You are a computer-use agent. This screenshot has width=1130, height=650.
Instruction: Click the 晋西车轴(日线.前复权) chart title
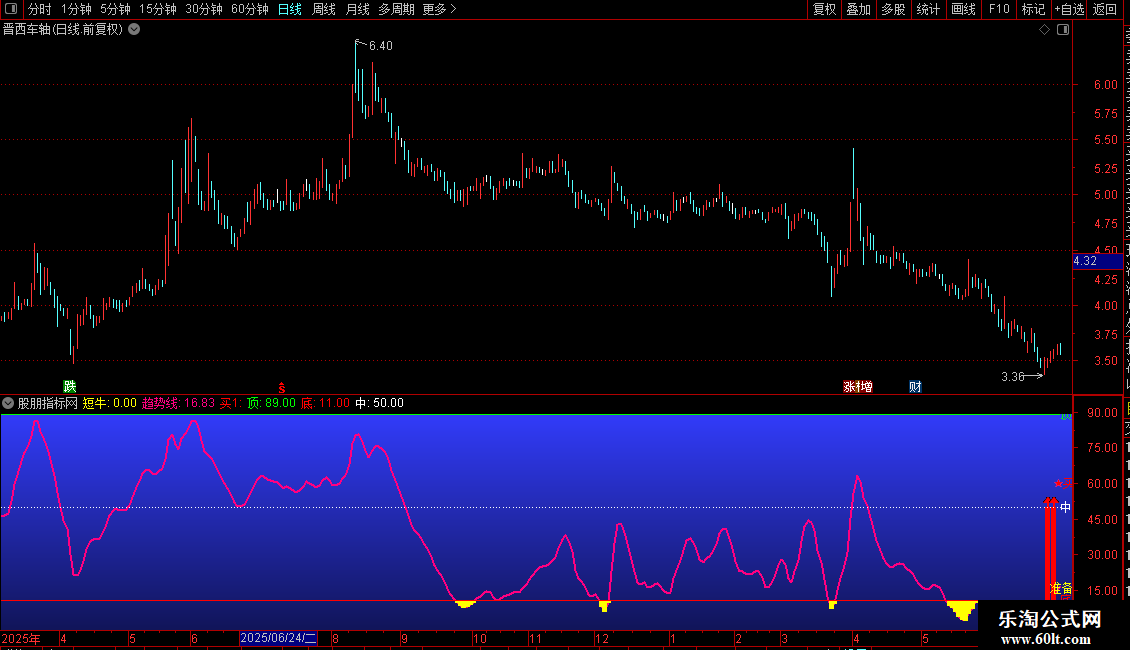[x=63, y=30]
